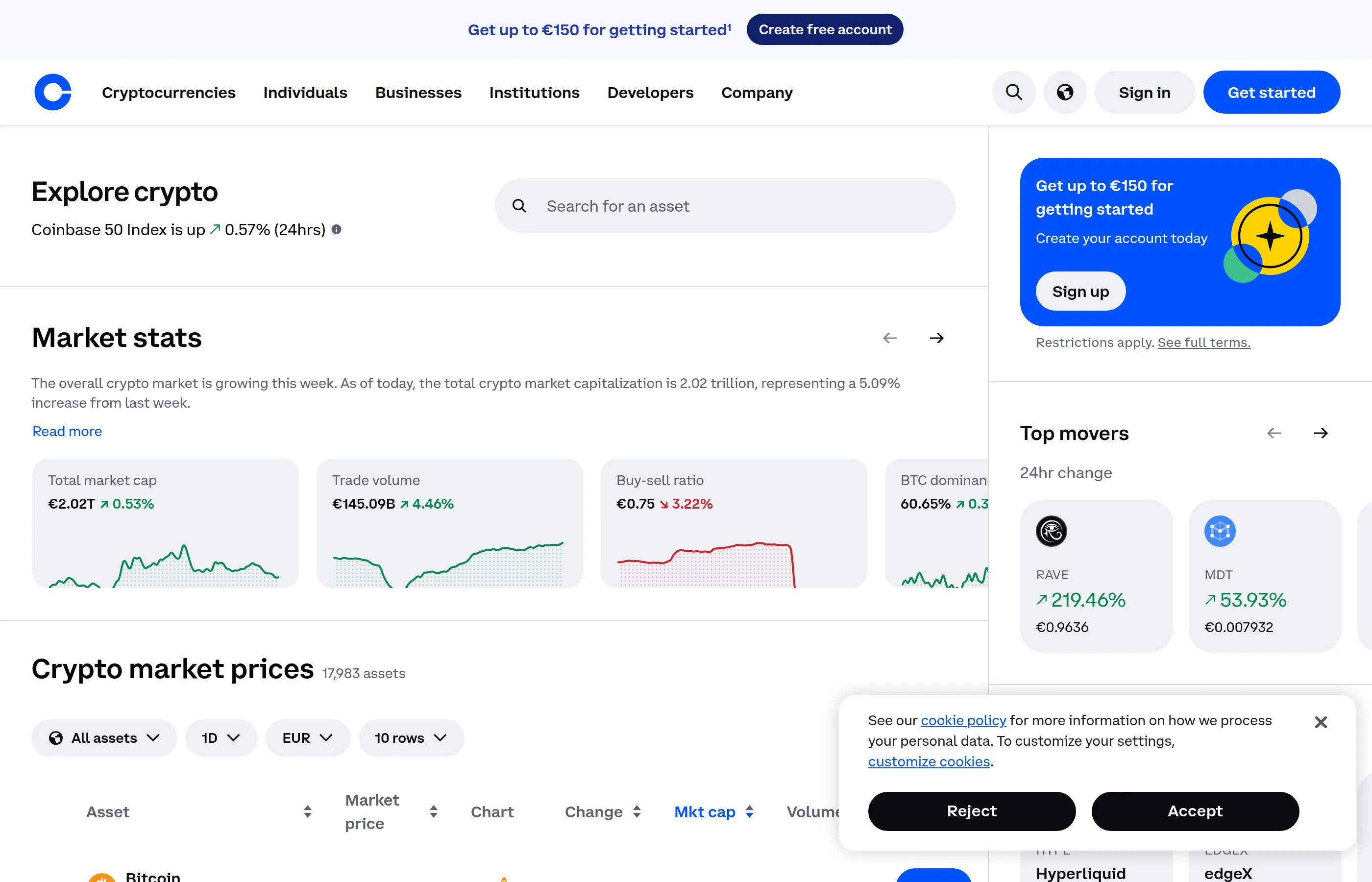Advance Market stats with right arrow

(x=937, y=338)
